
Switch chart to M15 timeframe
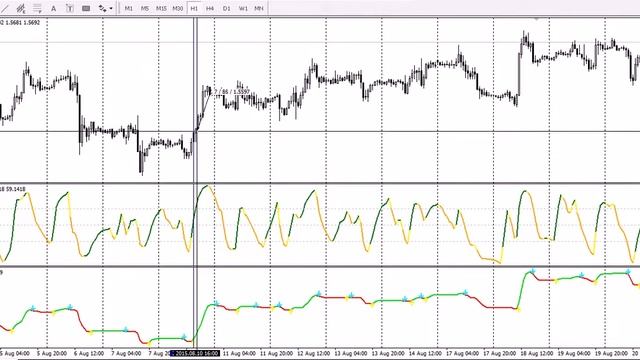[161, 8]
